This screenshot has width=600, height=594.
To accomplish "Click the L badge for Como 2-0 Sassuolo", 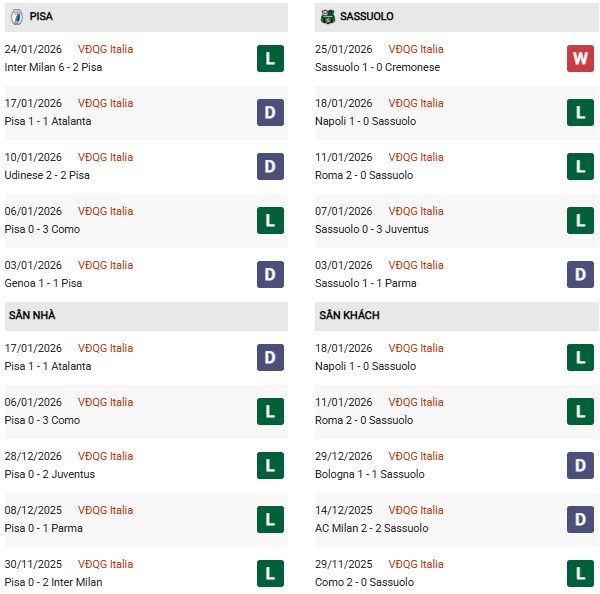I will tap(580, 573).
